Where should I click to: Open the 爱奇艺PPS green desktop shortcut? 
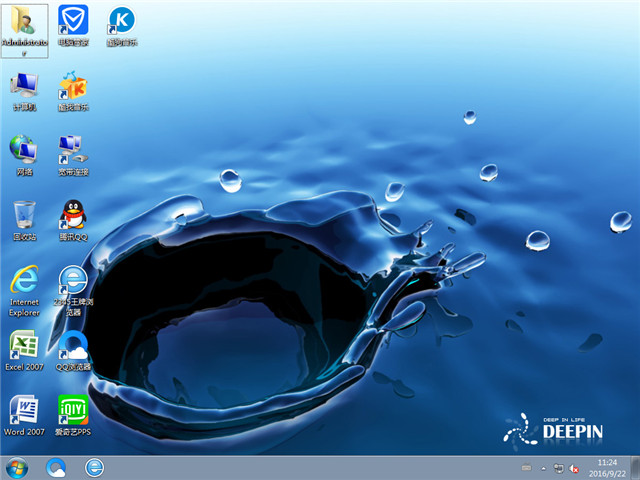tap(73, 411)
